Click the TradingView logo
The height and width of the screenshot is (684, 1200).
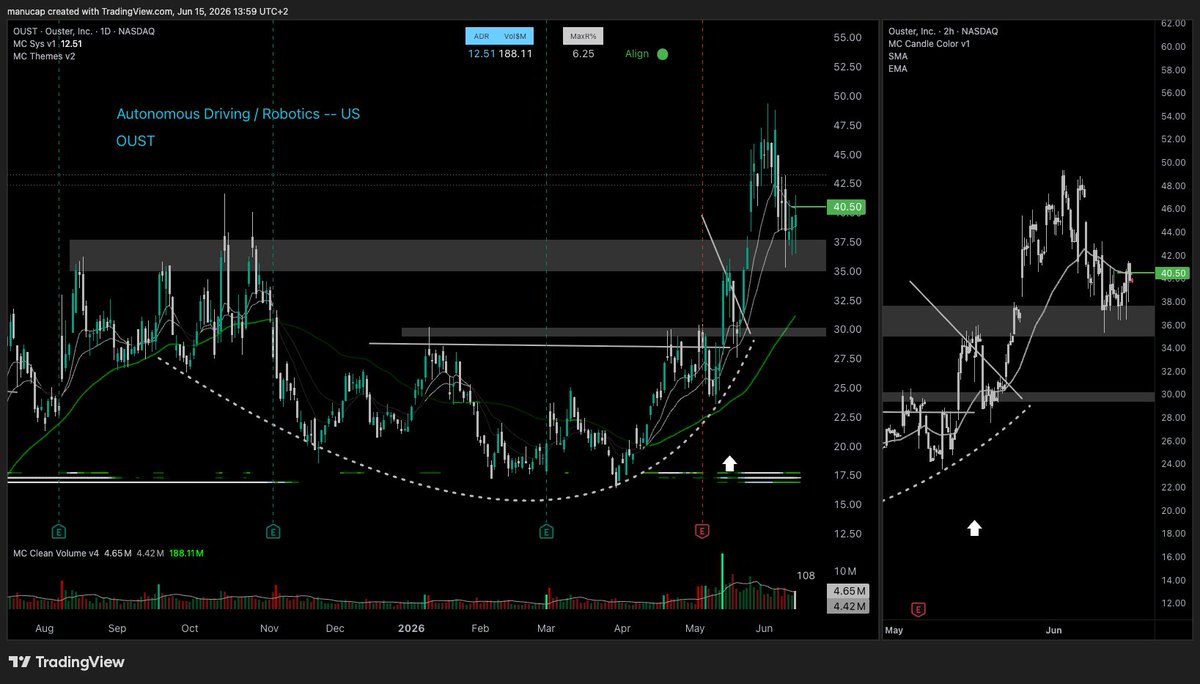pos(65,662)
